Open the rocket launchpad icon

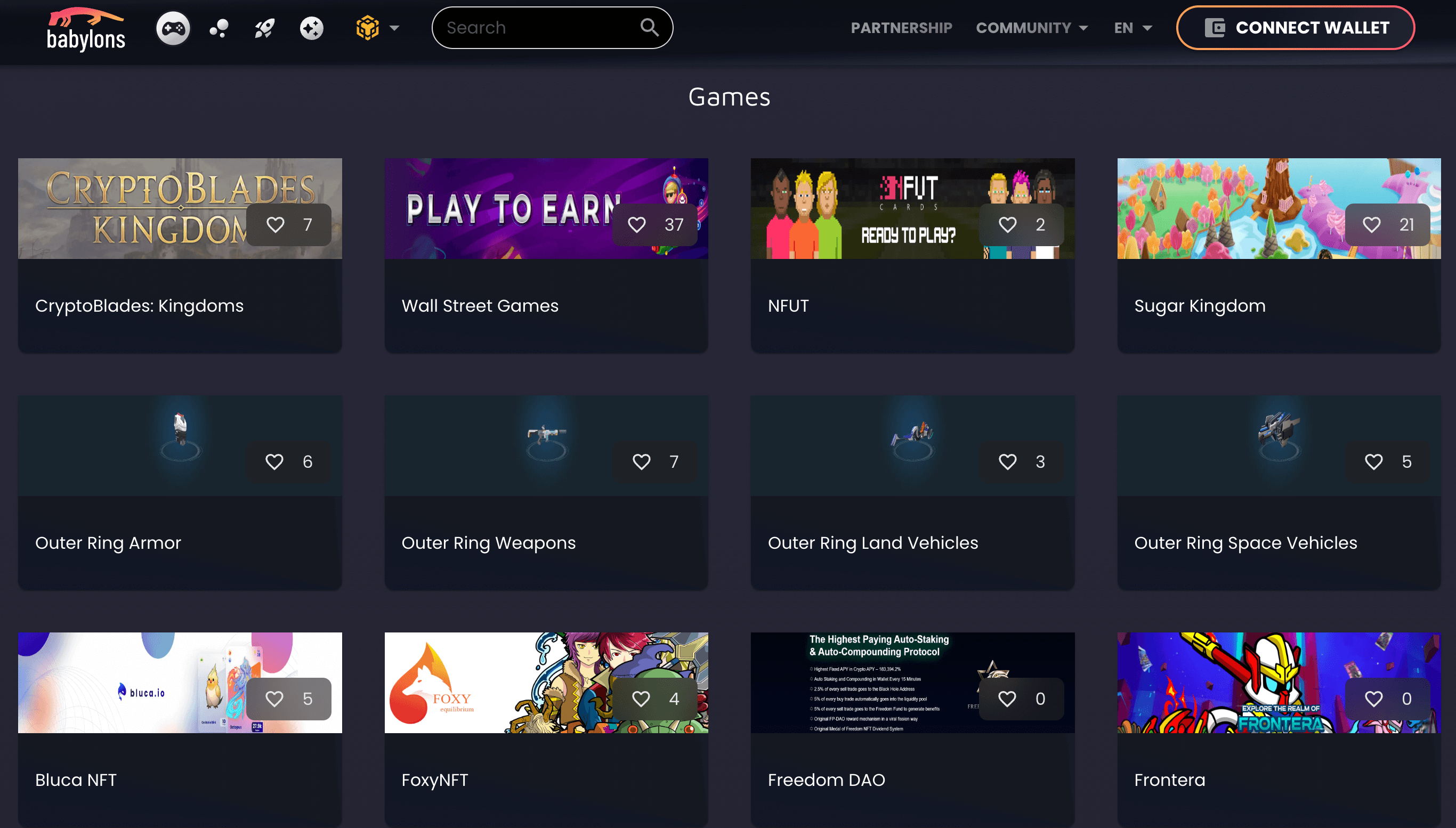tap(264, 28)
